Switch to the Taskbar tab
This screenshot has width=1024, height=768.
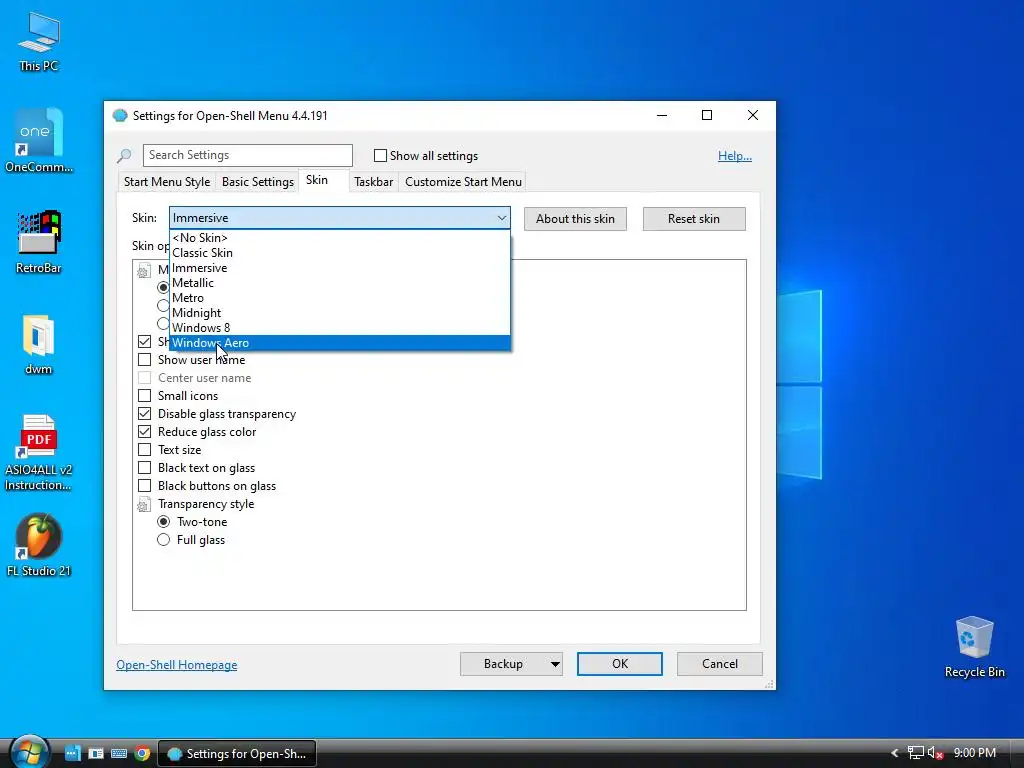click(374, 182)
